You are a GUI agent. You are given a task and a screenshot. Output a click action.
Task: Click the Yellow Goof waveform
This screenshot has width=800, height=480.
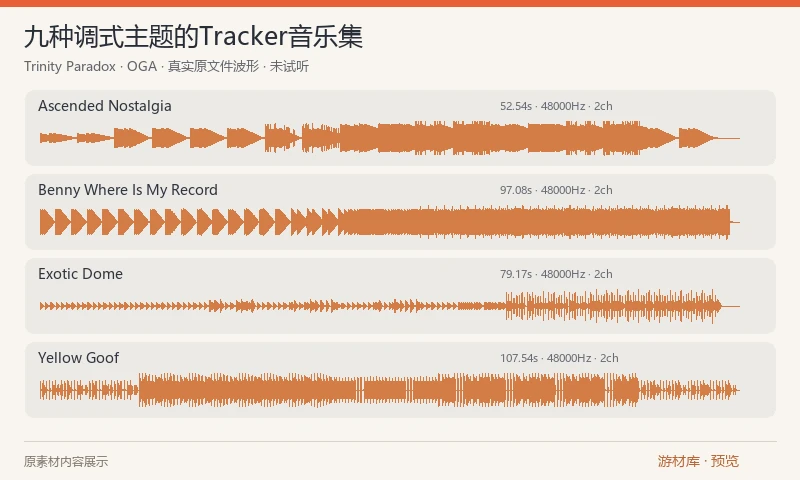(x=390, y=390)
